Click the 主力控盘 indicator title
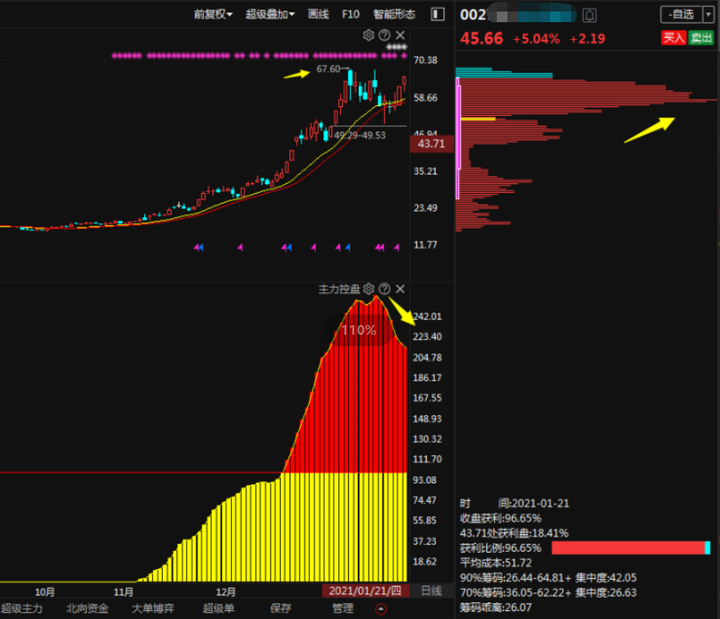 coord(339,289)
